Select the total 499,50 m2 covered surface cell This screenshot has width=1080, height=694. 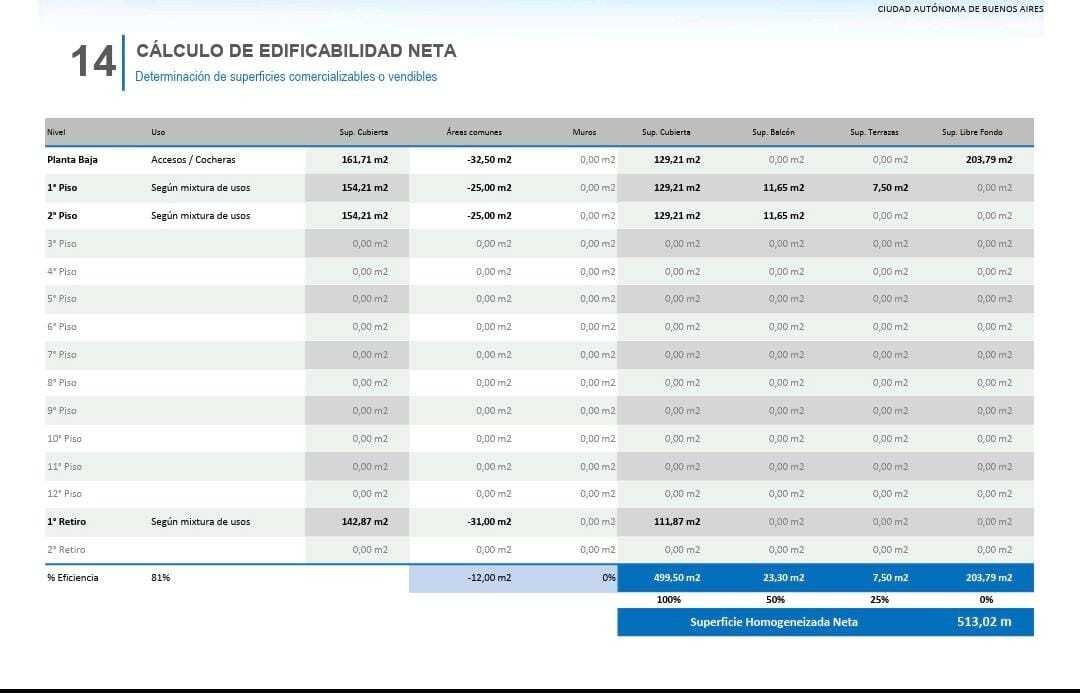[677, 578]
